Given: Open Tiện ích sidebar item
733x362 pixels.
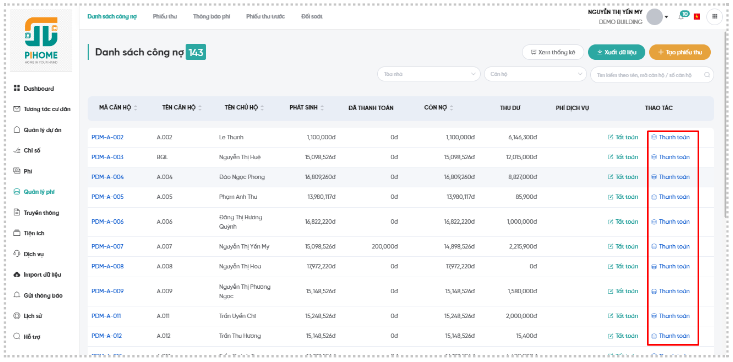Looking at the screenshot, I should (29, 233).
